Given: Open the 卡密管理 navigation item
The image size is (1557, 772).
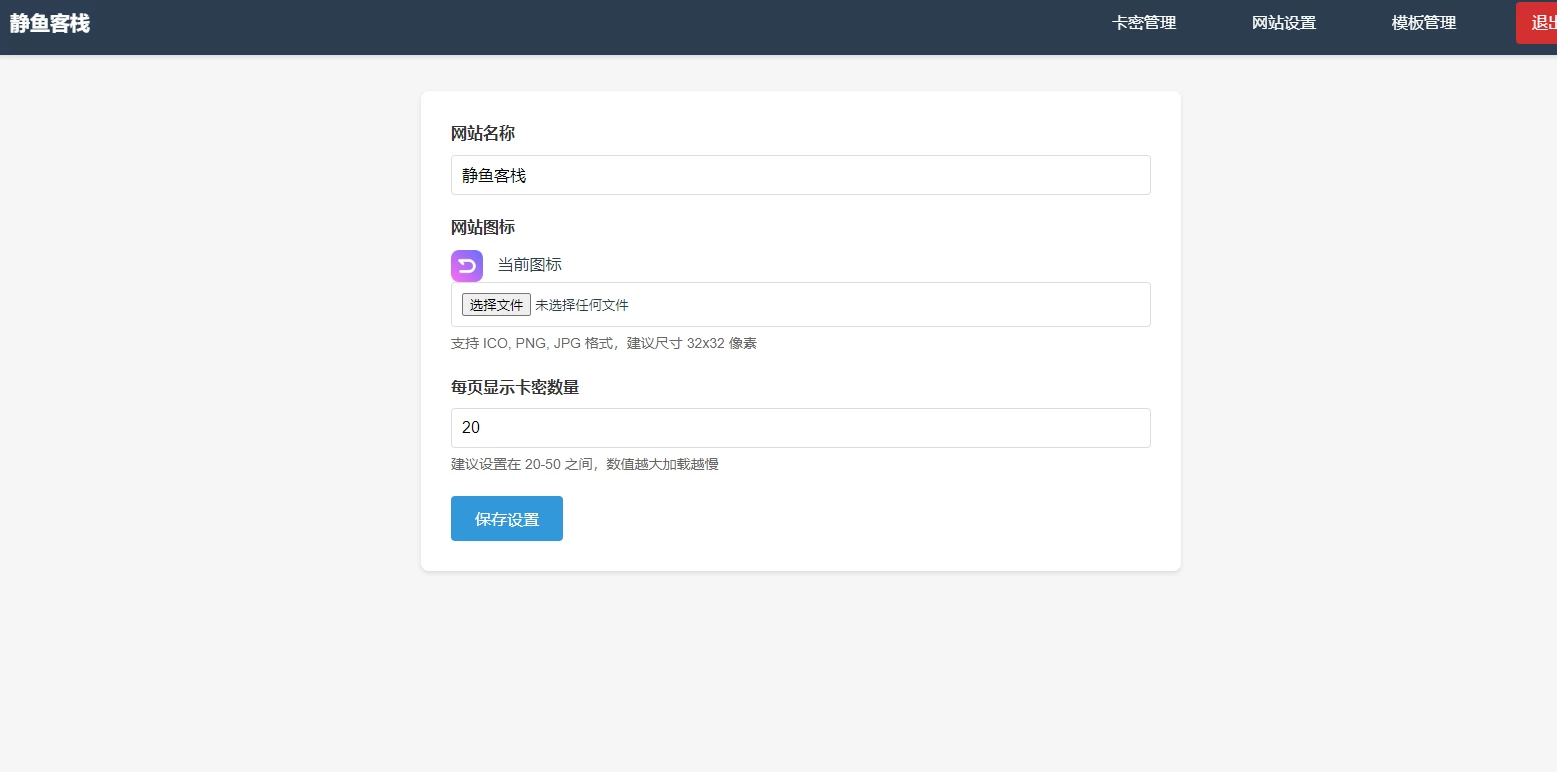Looking at the screenshot, I should click(1144, 23).
